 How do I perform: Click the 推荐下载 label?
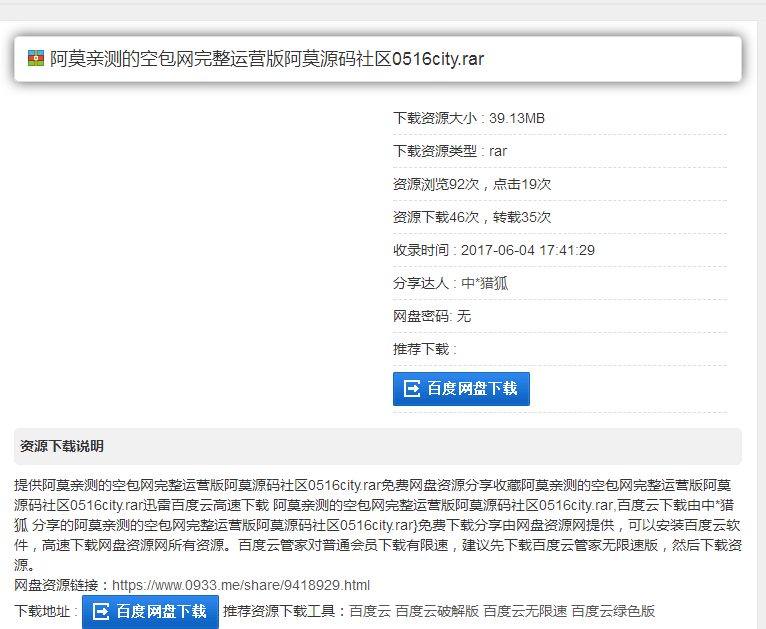click(x=425, y=349)
